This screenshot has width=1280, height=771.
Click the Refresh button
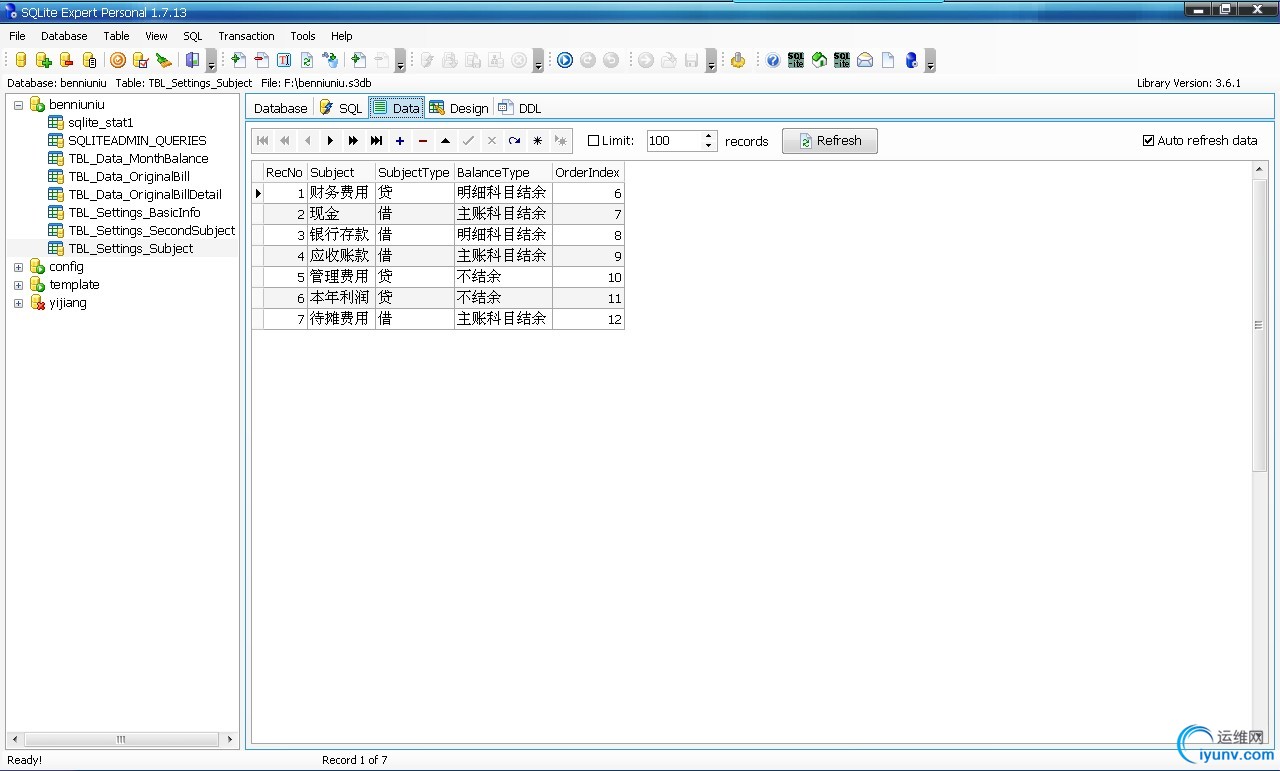coord(830,141)
